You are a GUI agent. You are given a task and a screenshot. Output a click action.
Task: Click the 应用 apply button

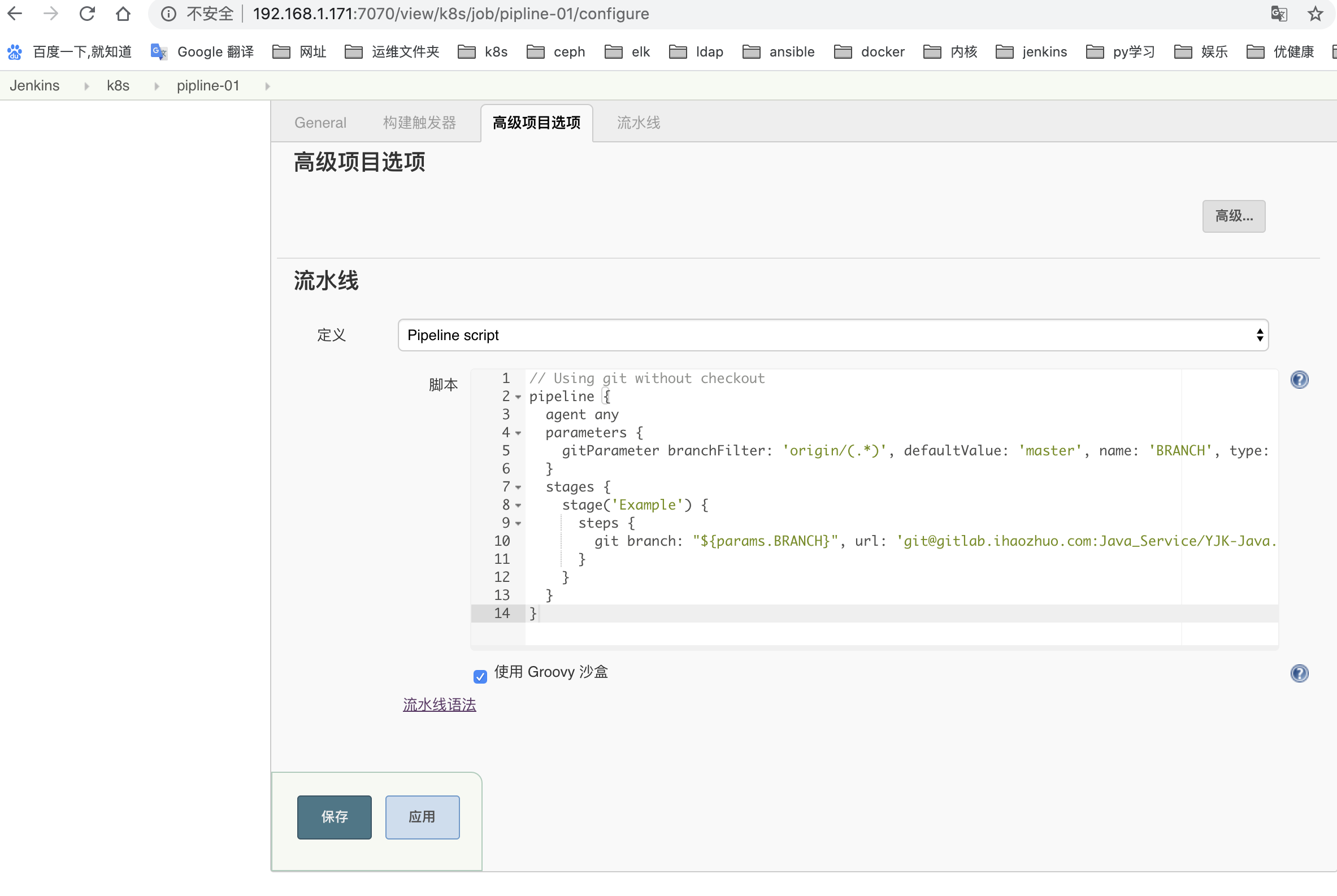tap(422, 817)
